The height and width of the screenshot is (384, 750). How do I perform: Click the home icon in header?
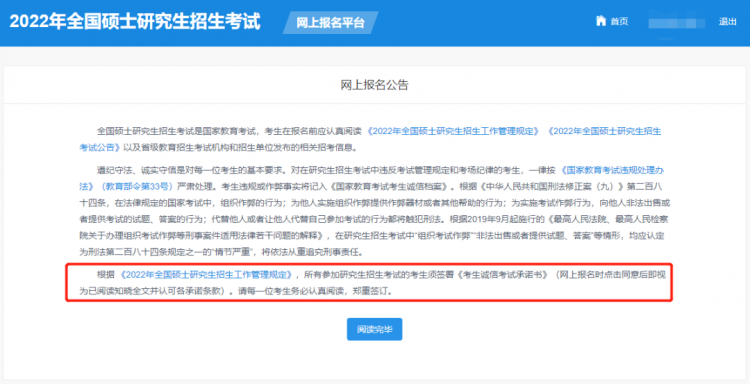[x=600, y=21]
